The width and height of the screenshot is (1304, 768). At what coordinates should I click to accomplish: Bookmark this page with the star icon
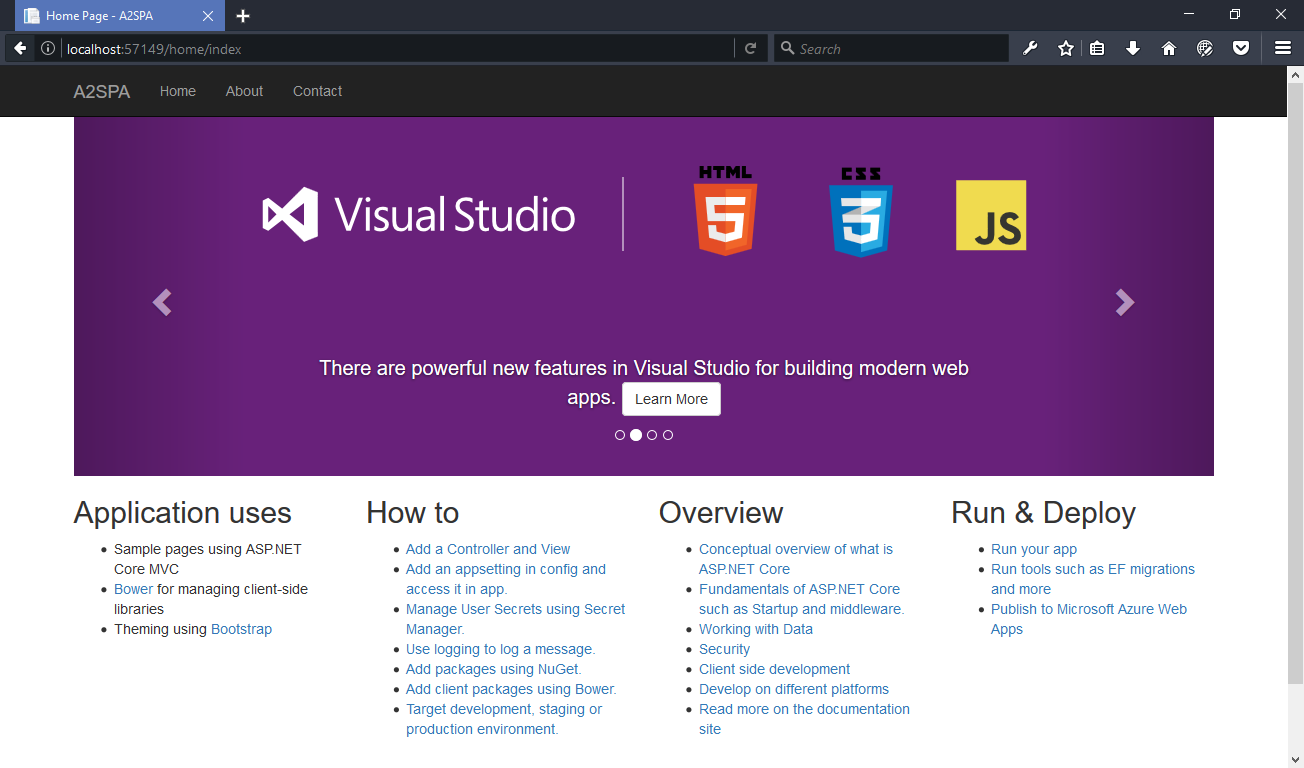pyautogui.click(x=1066, y=48)
